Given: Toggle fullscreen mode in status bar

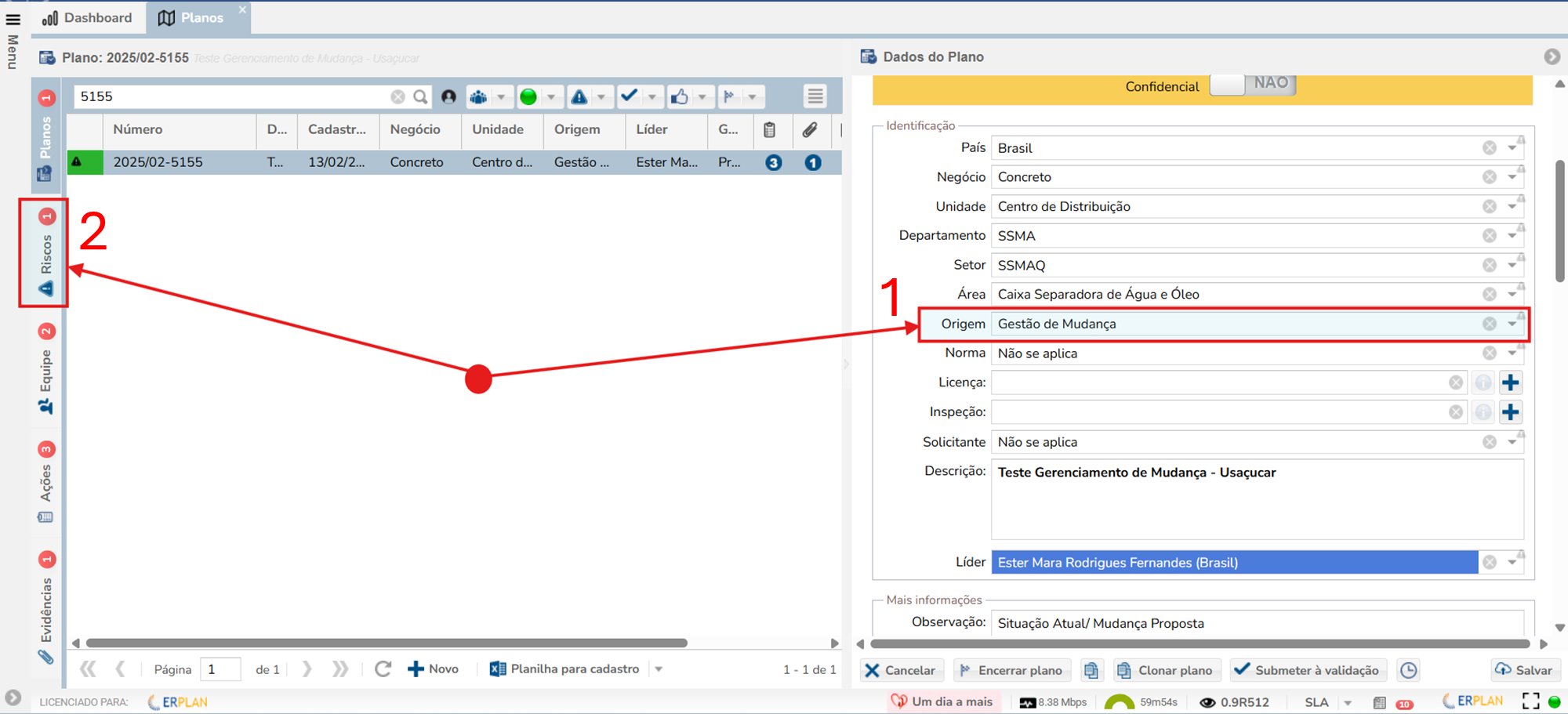Looking at the screenshot, I should 1530,701.
